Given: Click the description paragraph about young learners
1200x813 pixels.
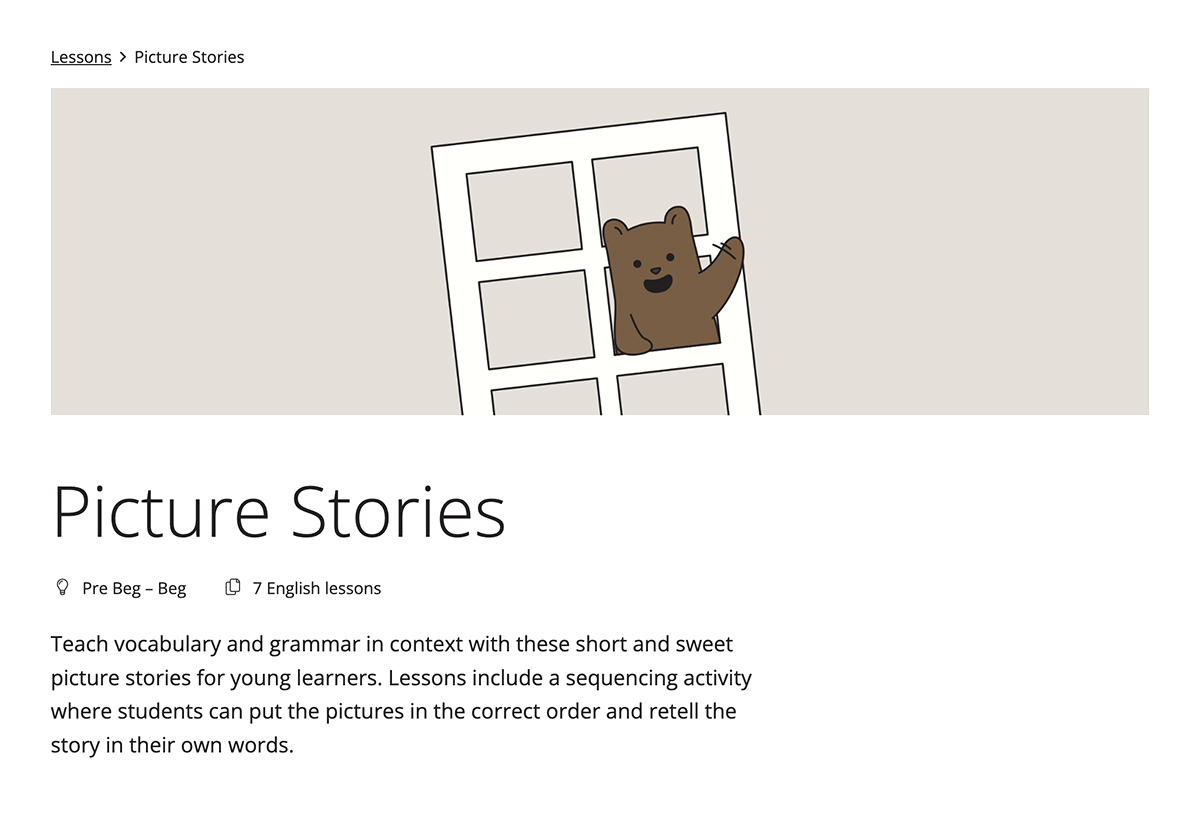Looking at the screenshot, I should click(x=401, y=694).
